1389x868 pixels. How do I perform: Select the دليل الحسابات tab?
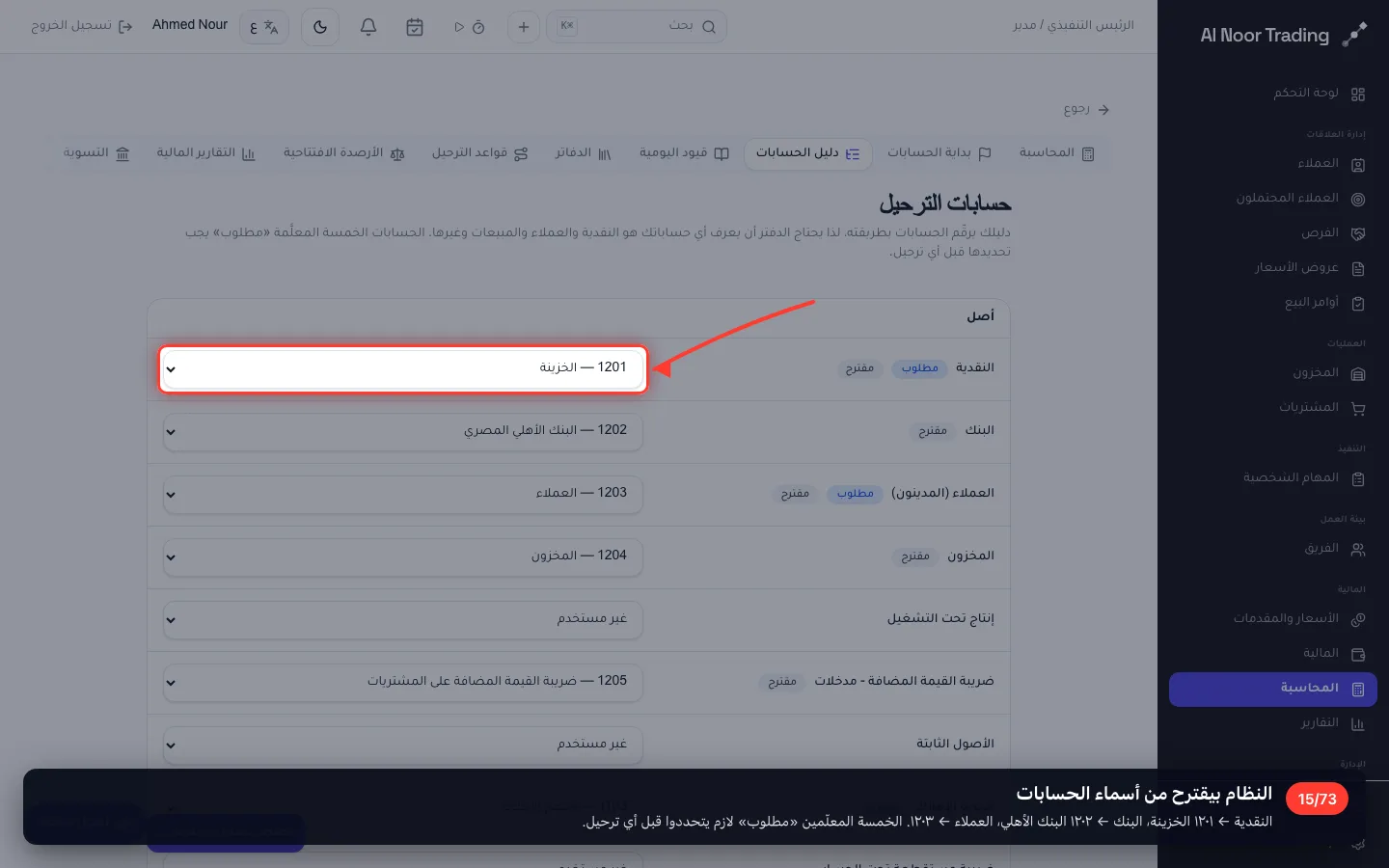(807, 153)
